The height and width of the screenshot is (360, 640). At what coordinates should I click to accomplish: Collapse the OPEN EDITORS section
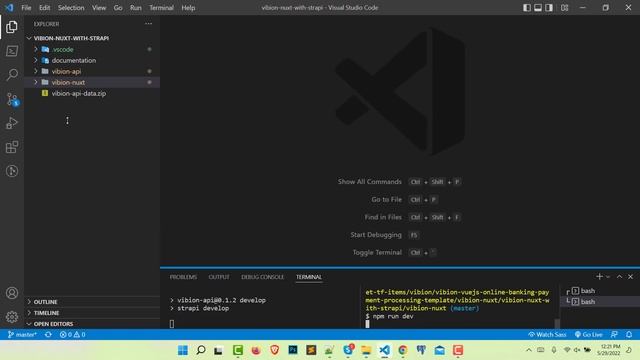[92, 324]
